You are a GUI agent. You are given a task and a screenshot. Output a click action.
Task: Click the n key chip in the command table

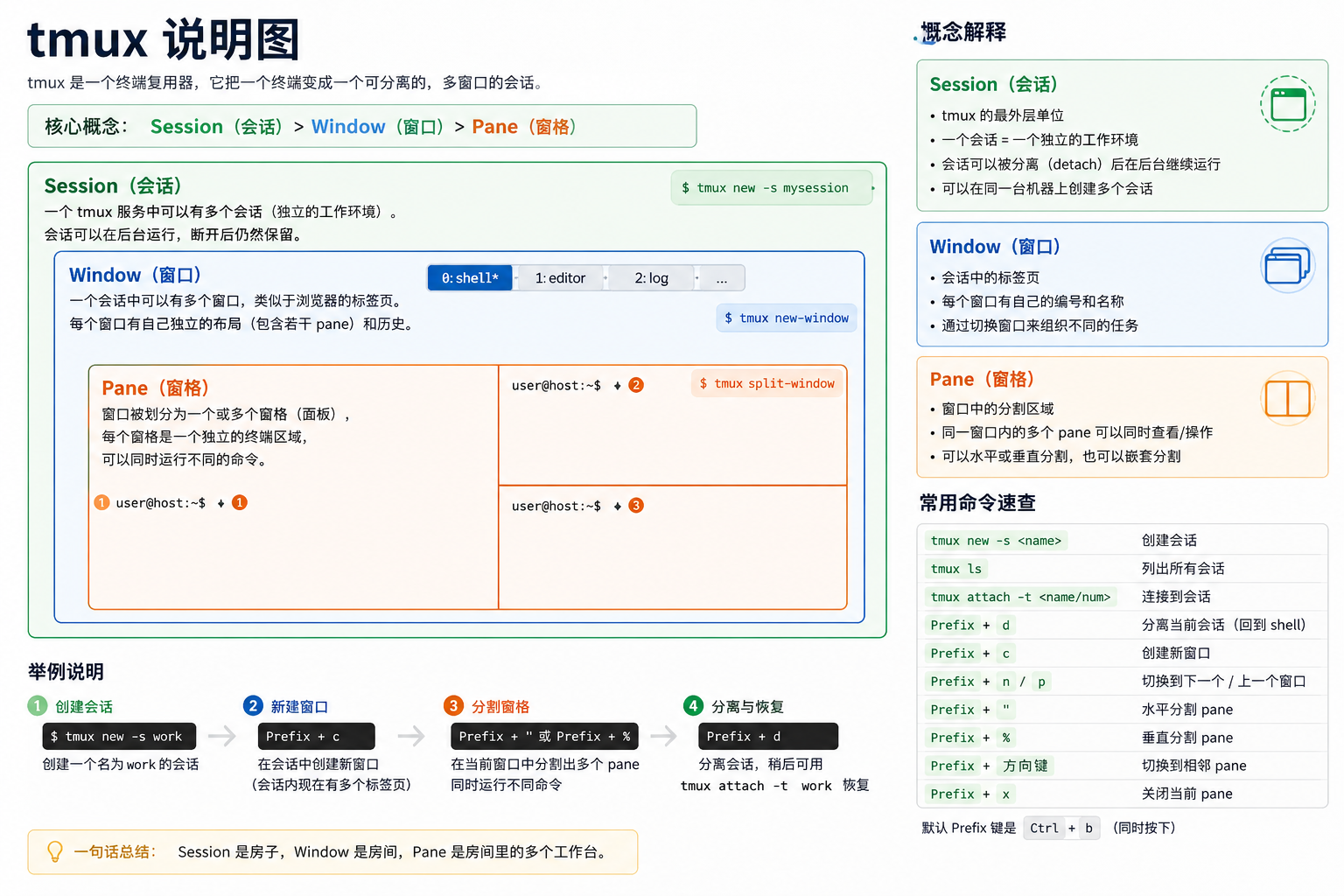(x=1005, y=682)
